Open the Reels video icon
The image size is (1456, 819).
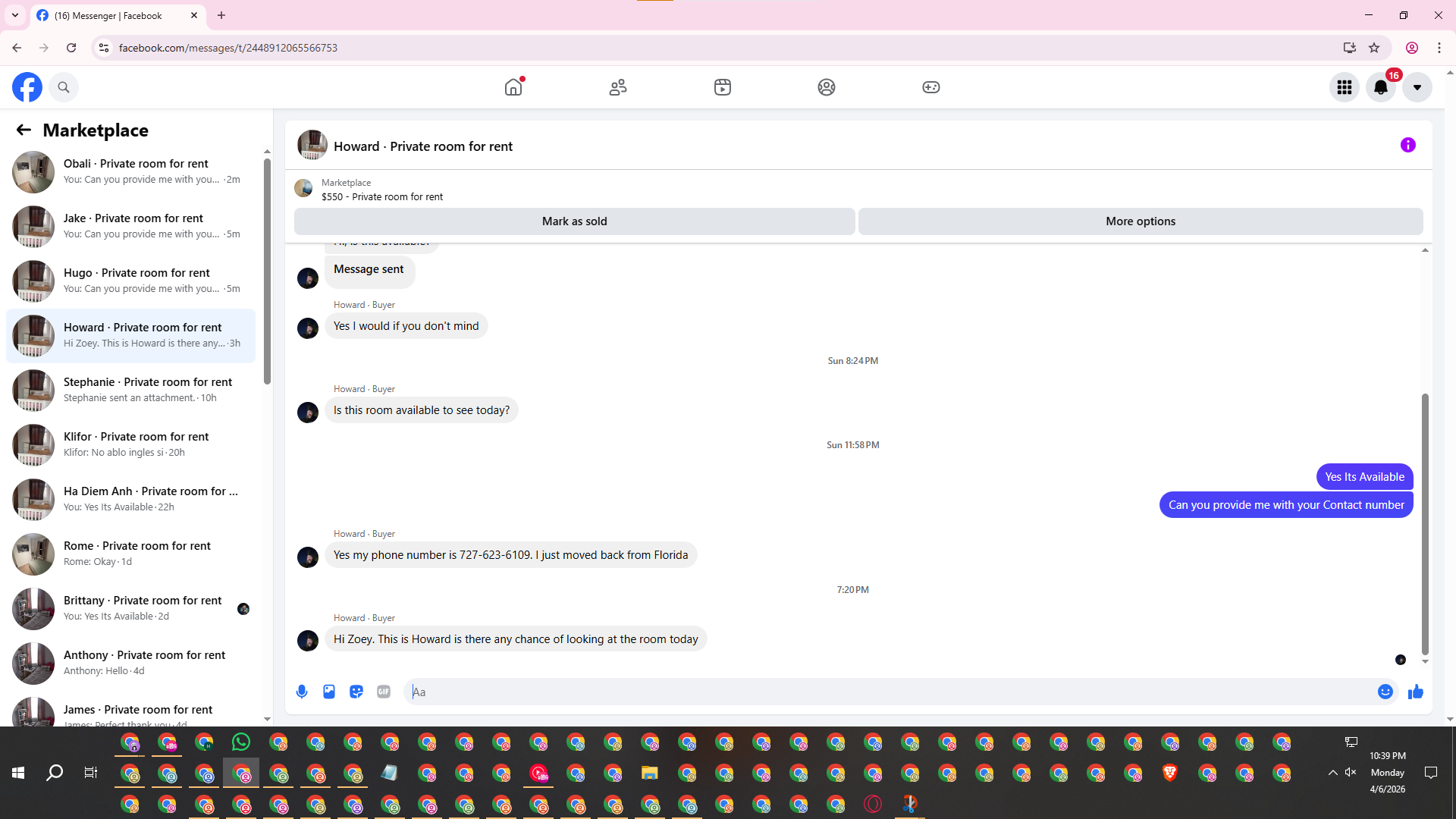coord(723,87)
